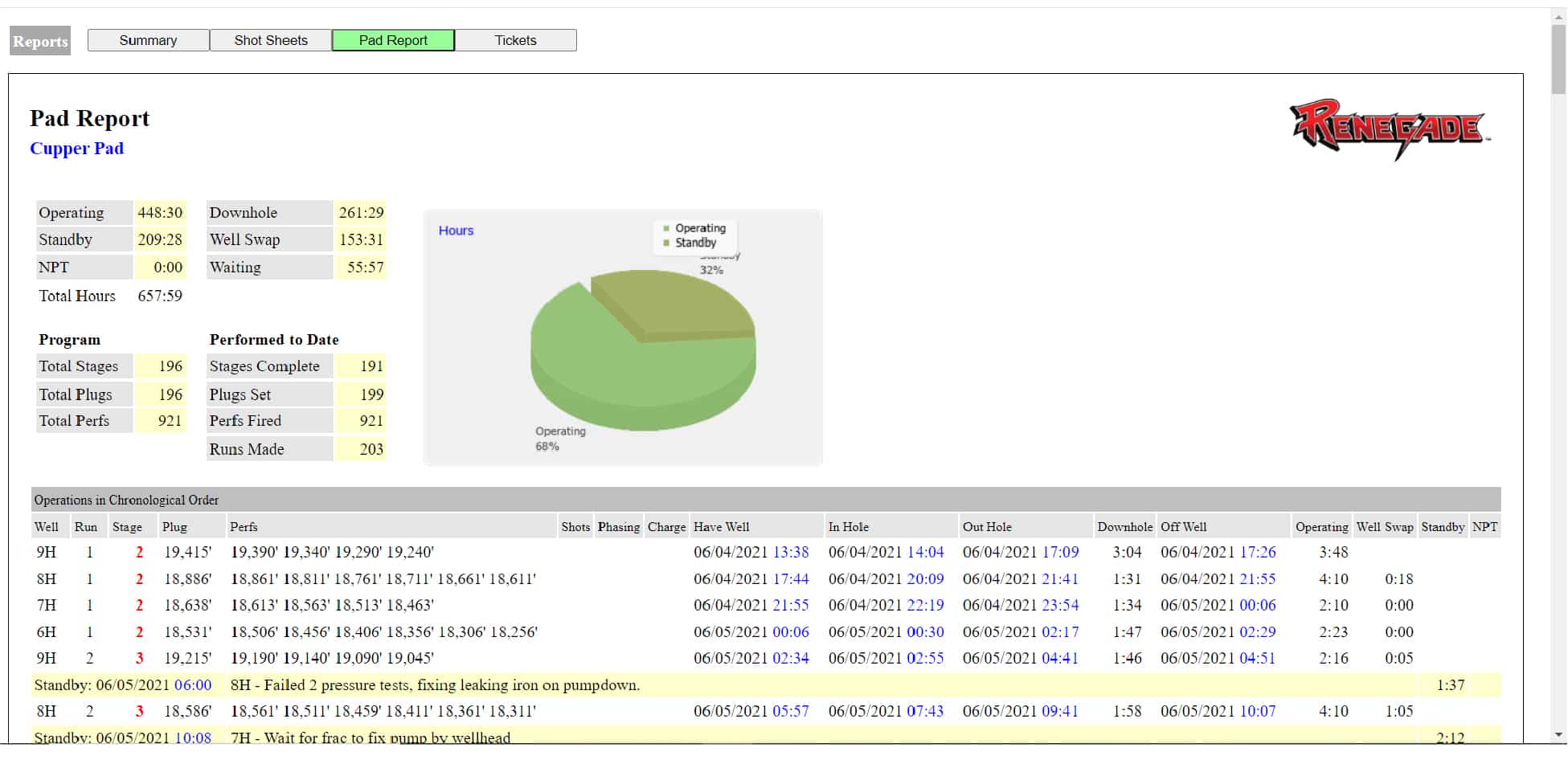
Task: Click the scrollbar down arrow
Action: pyautogui.click(x=1558, y=735)
